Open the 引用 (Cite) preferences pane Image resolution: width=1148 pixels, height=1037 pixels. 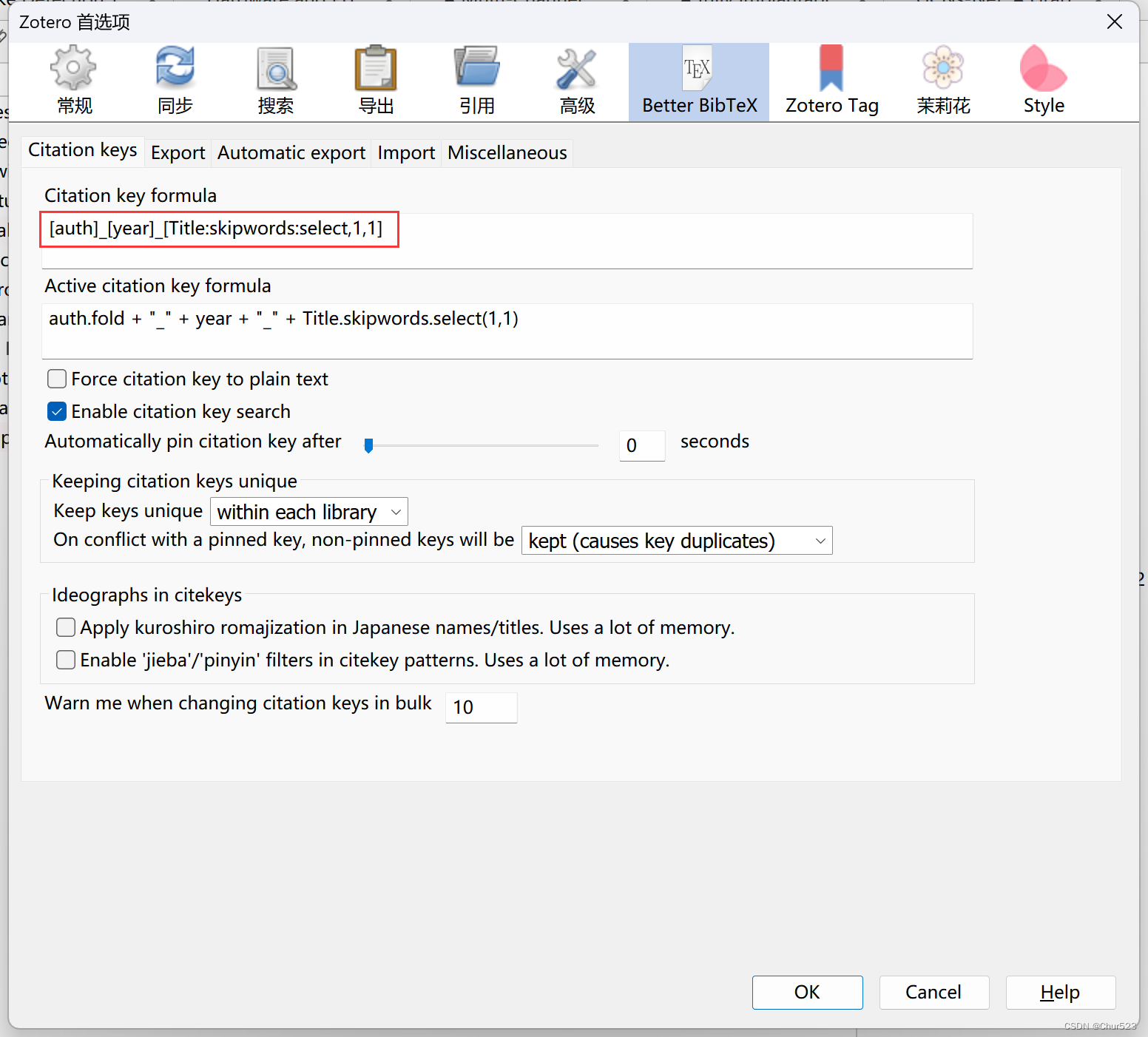tap(477, 81)
